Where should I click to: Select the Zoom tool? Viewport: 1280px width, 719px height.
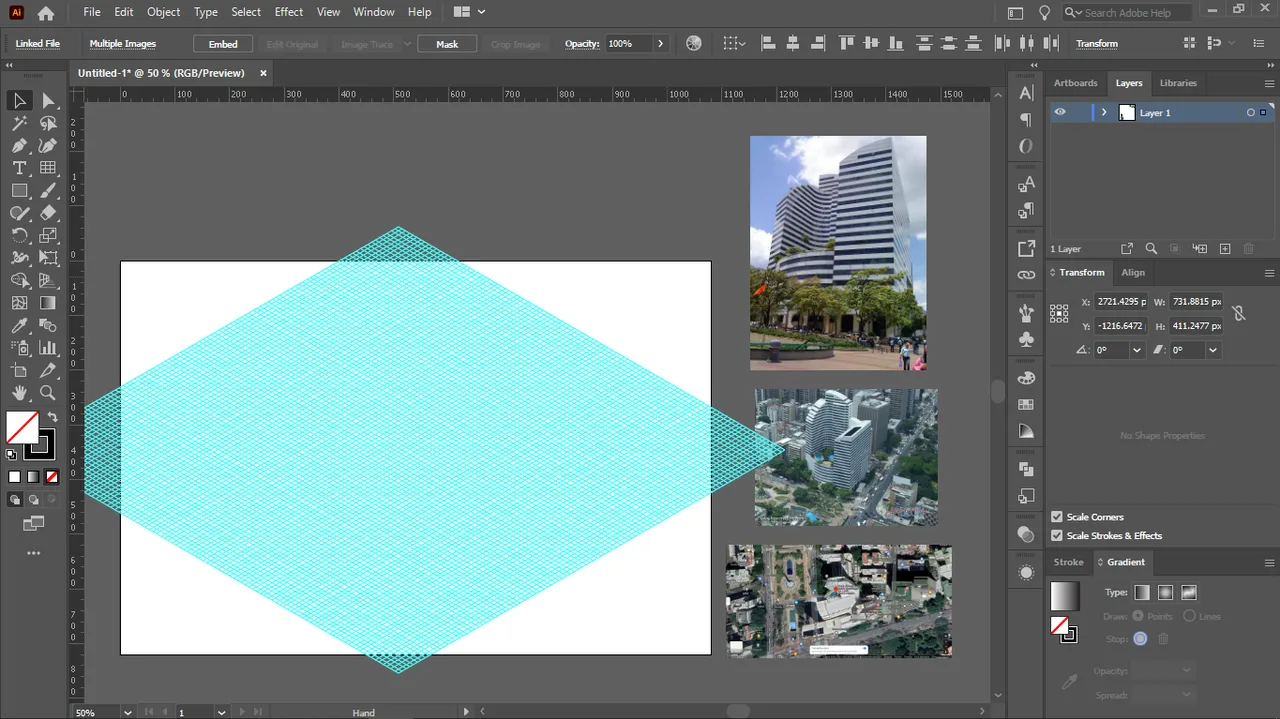(x=48, y=393)
